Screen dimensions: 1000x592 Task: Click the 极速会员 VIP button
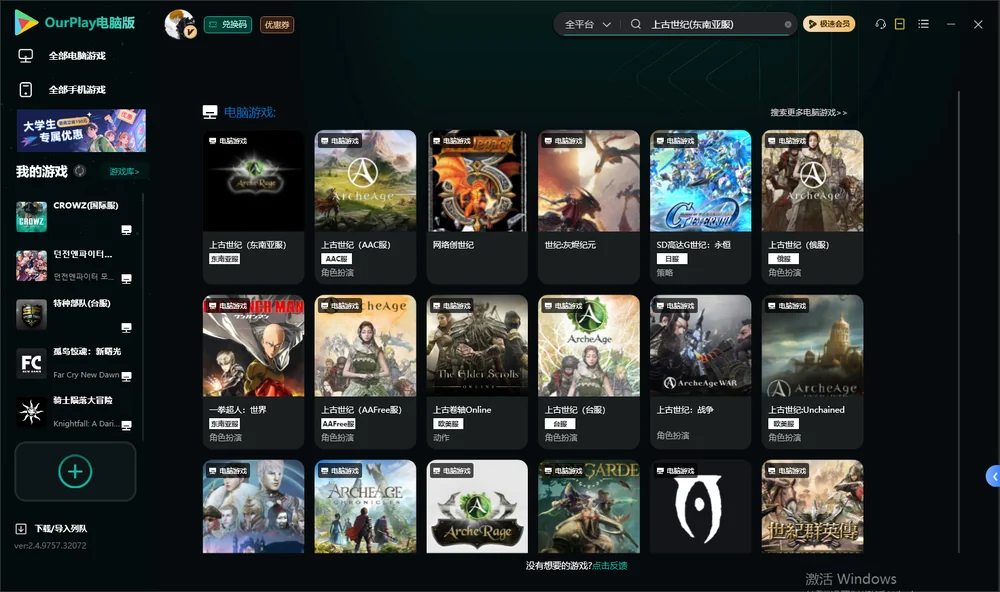pyautogui.click(x=829, y=24)
